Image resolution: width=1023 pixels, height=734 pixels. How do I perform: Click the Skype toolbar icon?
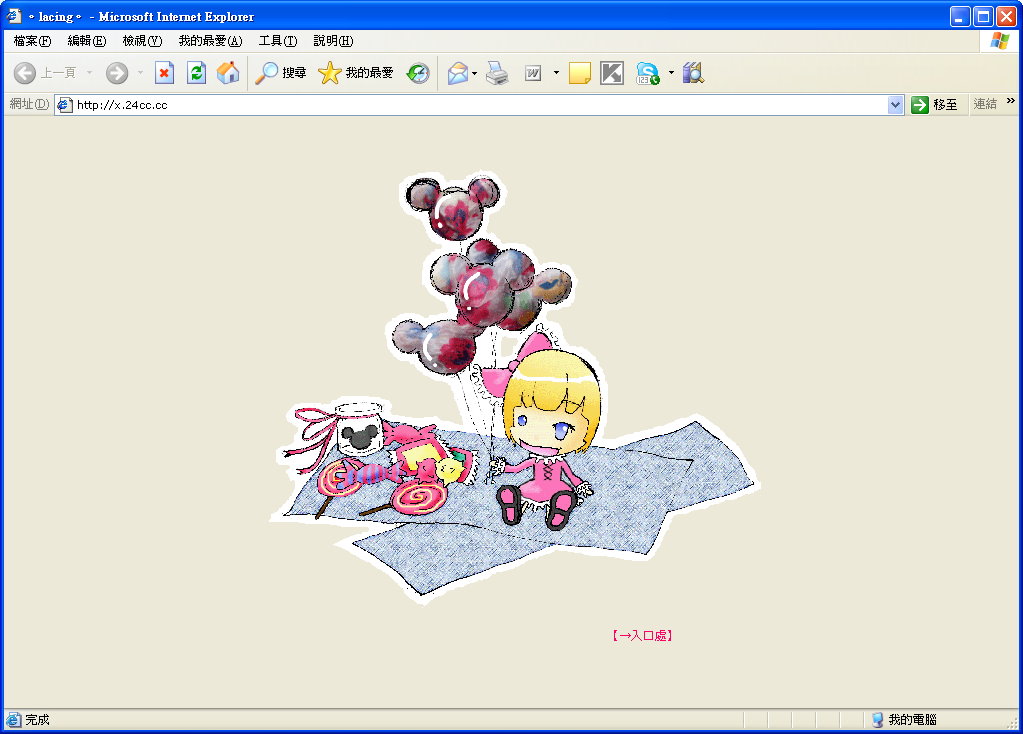(x=648, y=73)
